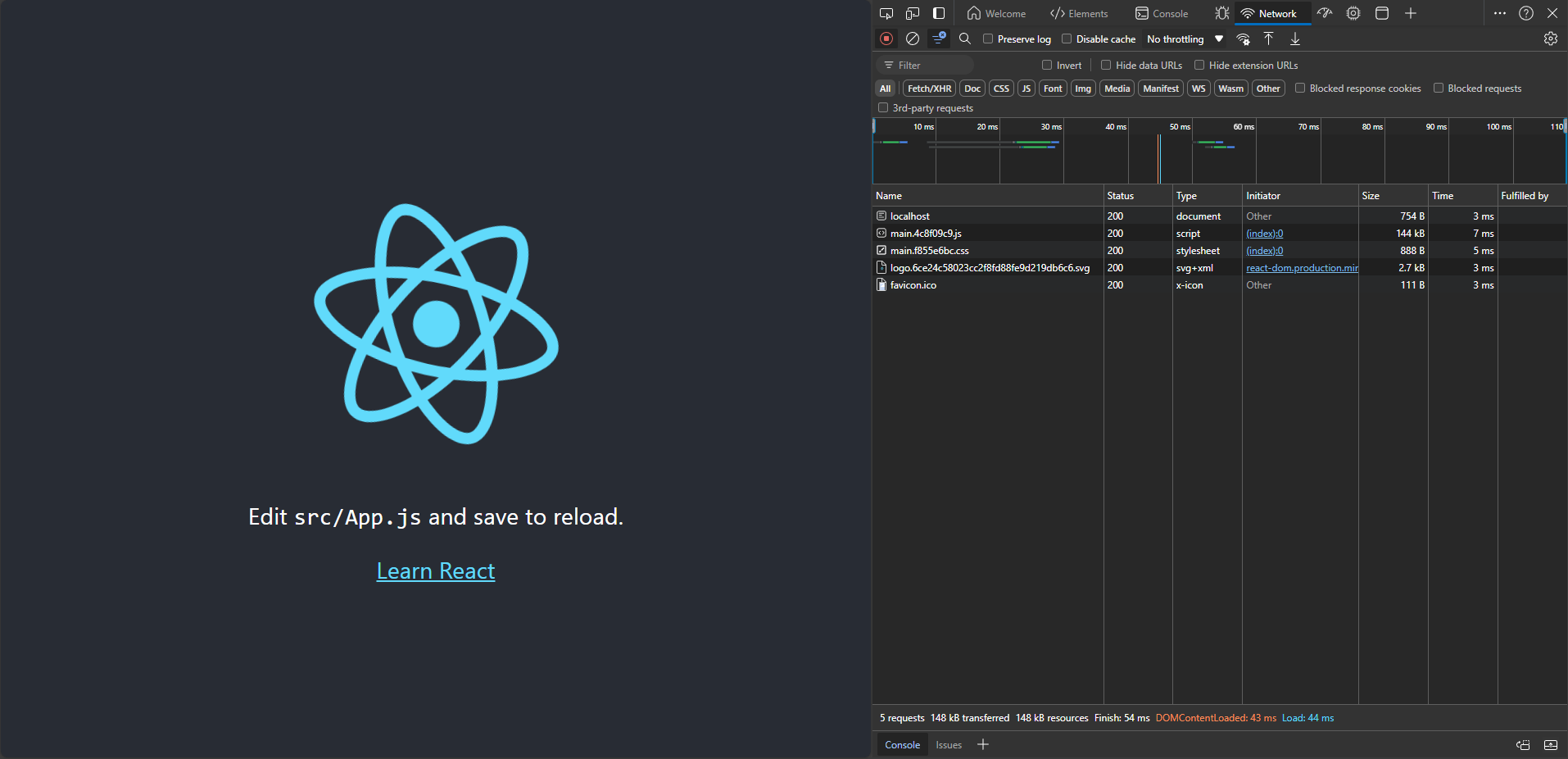Add more tools with plus icon
1568x759 pixels.
(x=1411, y=13)
